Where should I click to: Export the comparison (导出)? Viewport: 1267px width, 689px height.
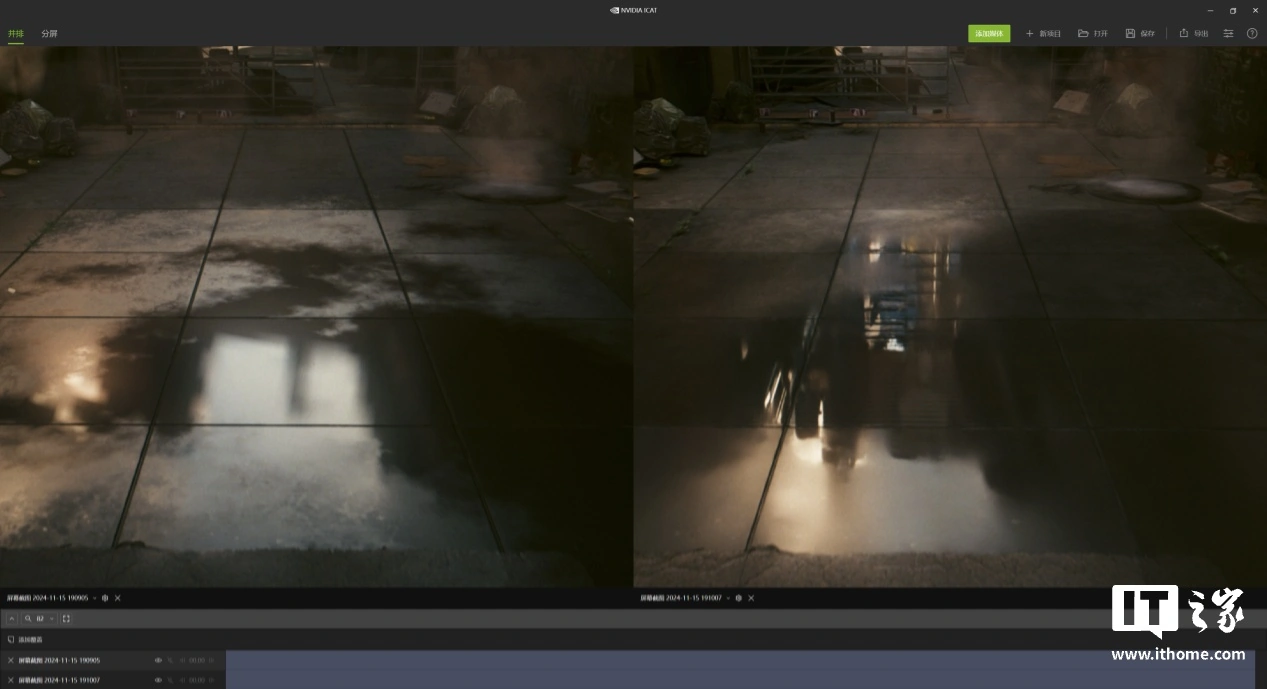pos(1193,33)
